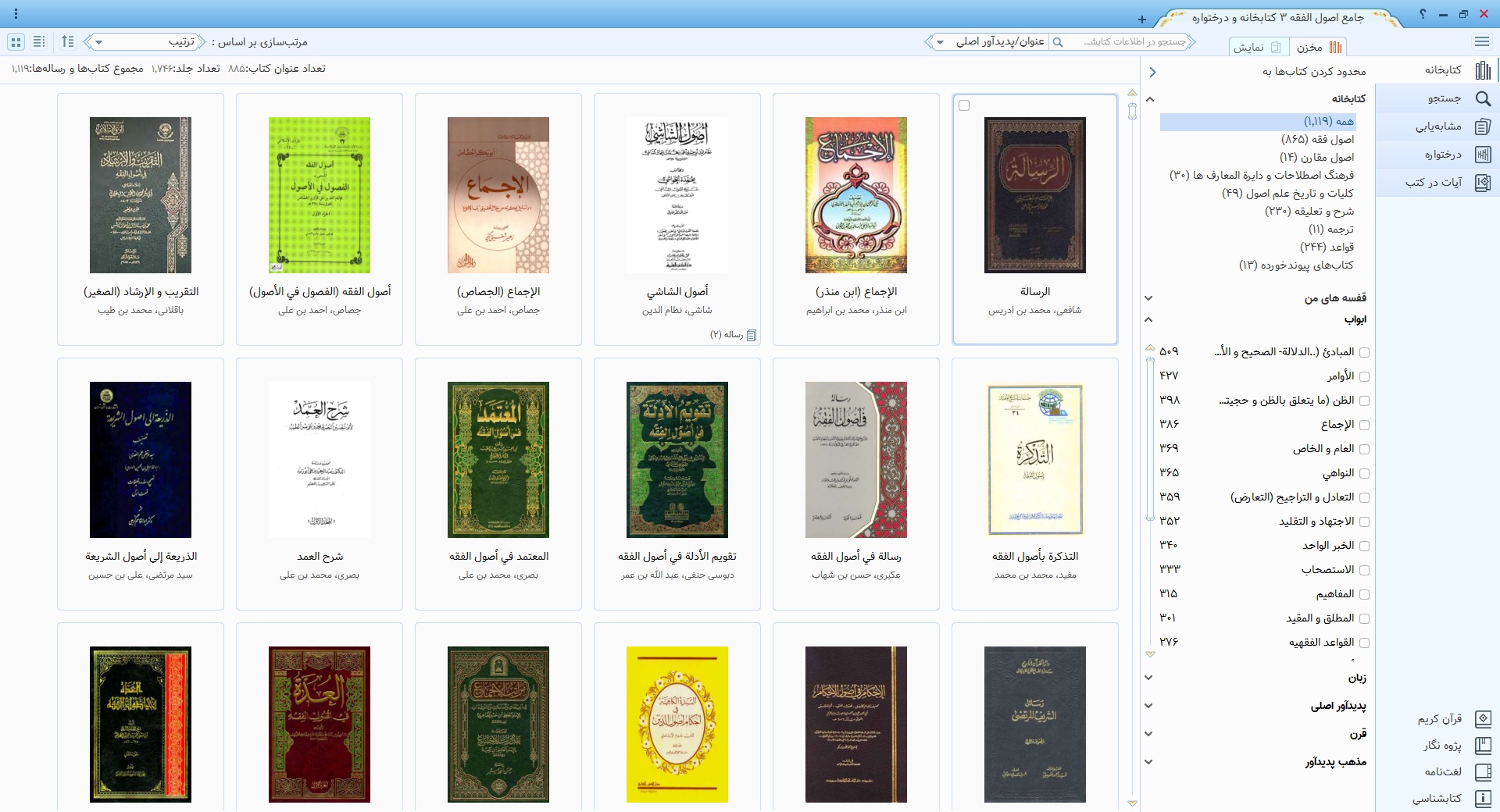Open the کتابشناسی bibliography info icon

[x=1483, y=799]
